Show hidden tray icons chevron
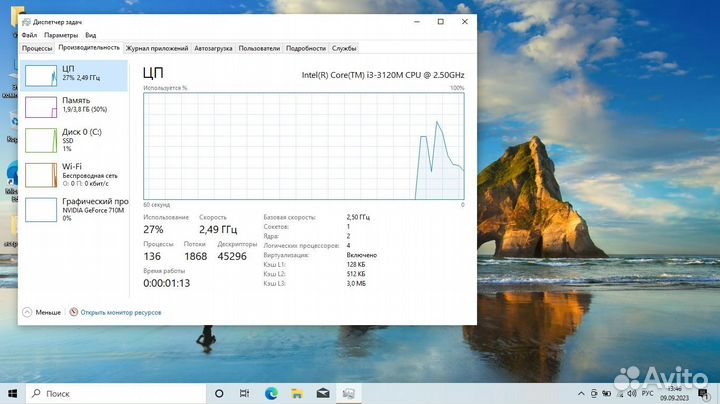720x404 pixels. 581,393
